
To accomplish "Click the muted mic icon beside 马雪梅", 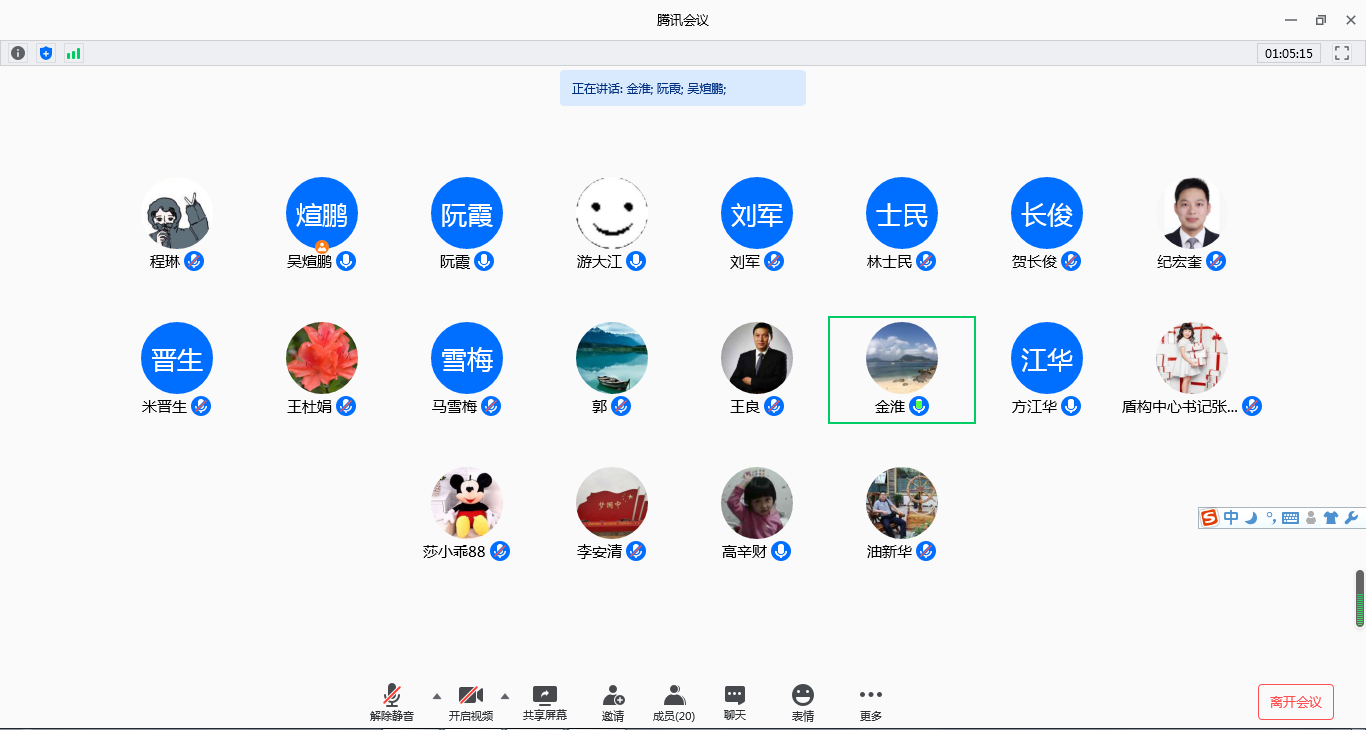I will (491, 406).
